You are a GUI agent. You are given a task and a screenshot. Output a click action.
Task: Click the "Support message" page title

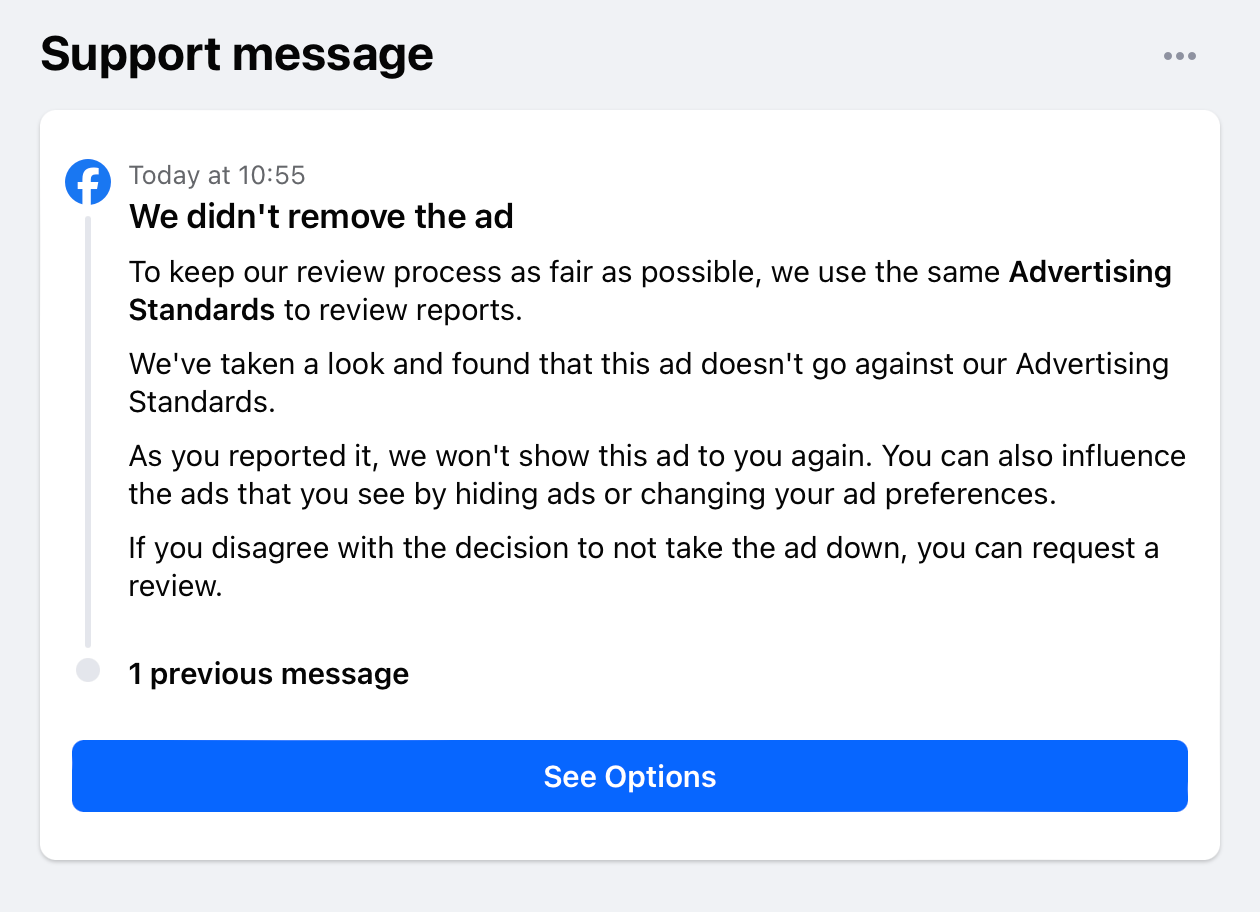(x=237, y=53)
